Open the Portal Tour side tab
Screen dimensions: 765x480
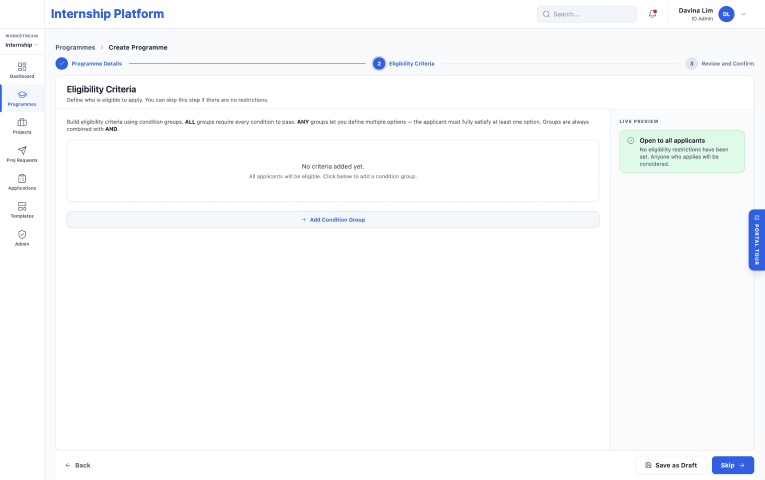757,240
